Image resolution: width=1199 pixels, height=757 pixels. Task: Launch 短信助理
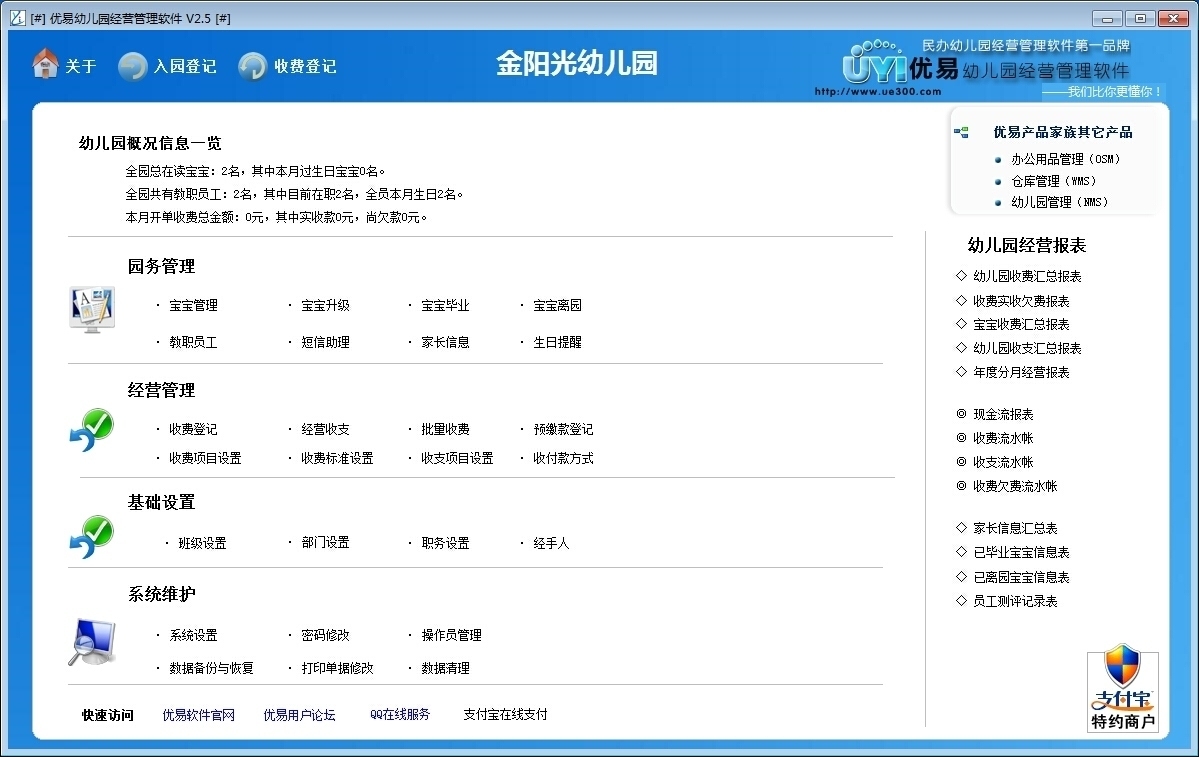click(326, 342)
